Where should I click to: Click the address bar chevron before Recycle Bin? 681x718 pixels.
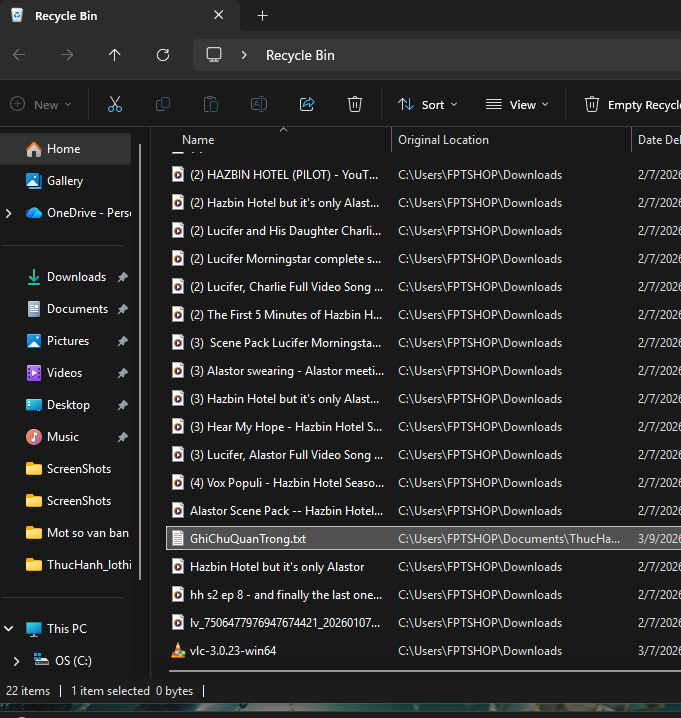(244, 55)
